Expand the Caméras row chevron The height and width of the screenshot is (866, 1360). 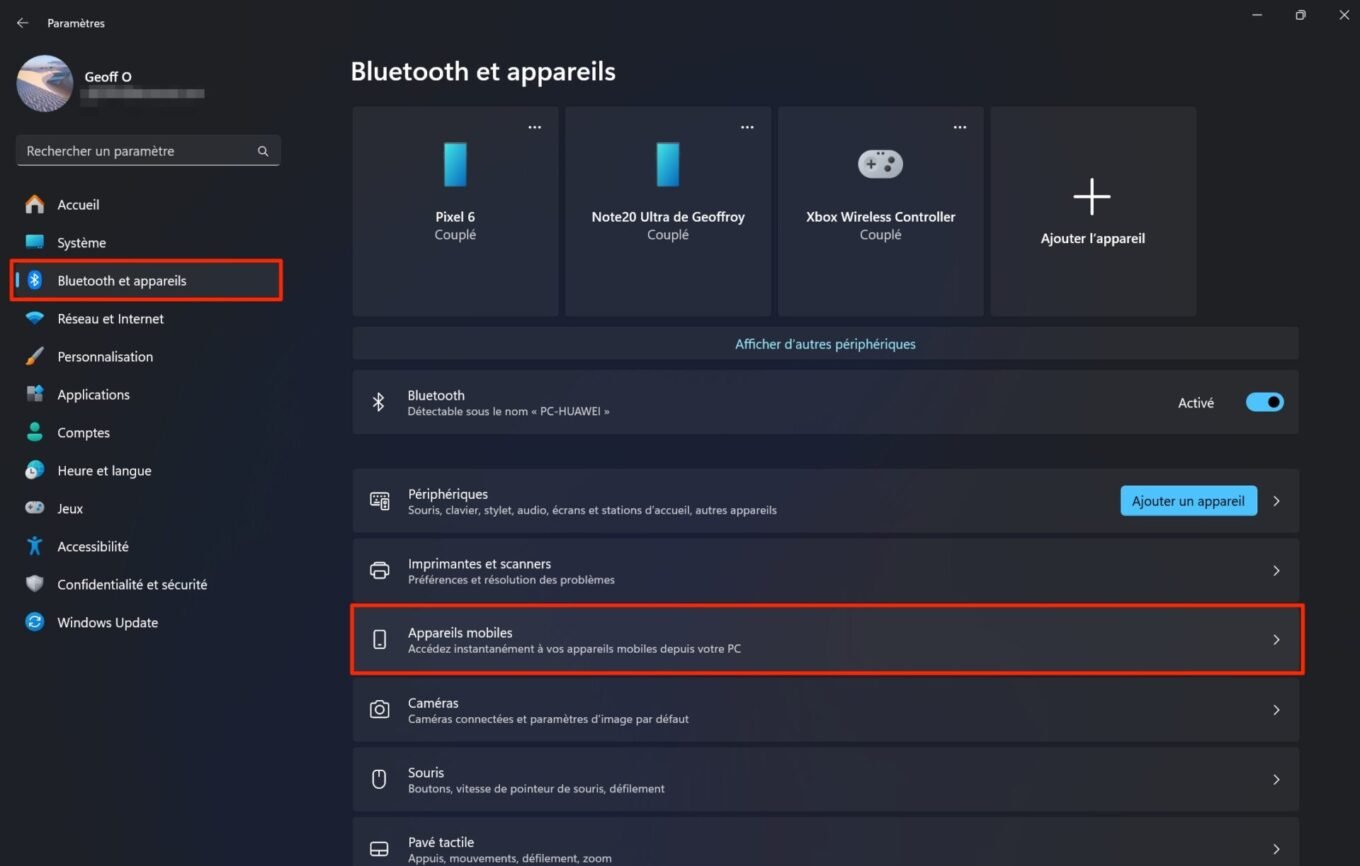click(1277, 710)
